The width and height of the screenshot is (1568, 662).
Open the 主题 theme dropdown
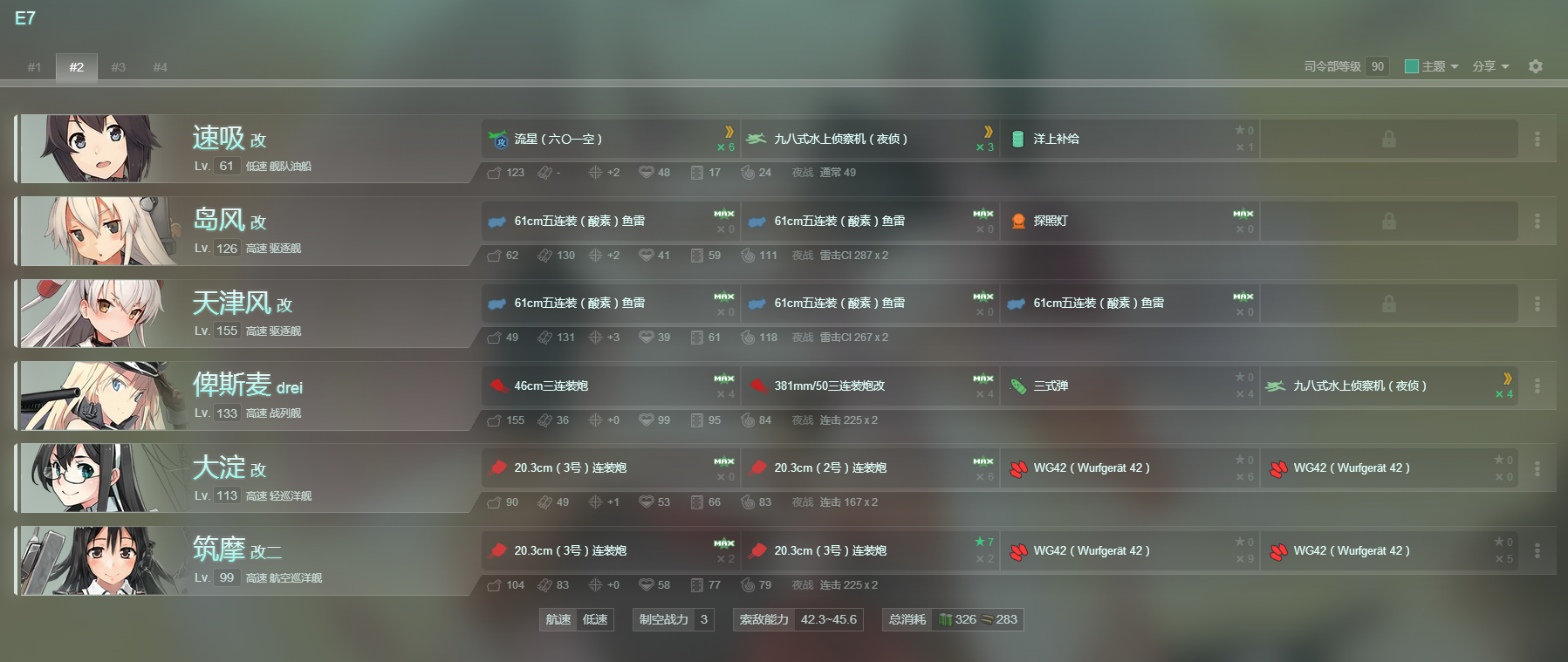[1432, 66]
